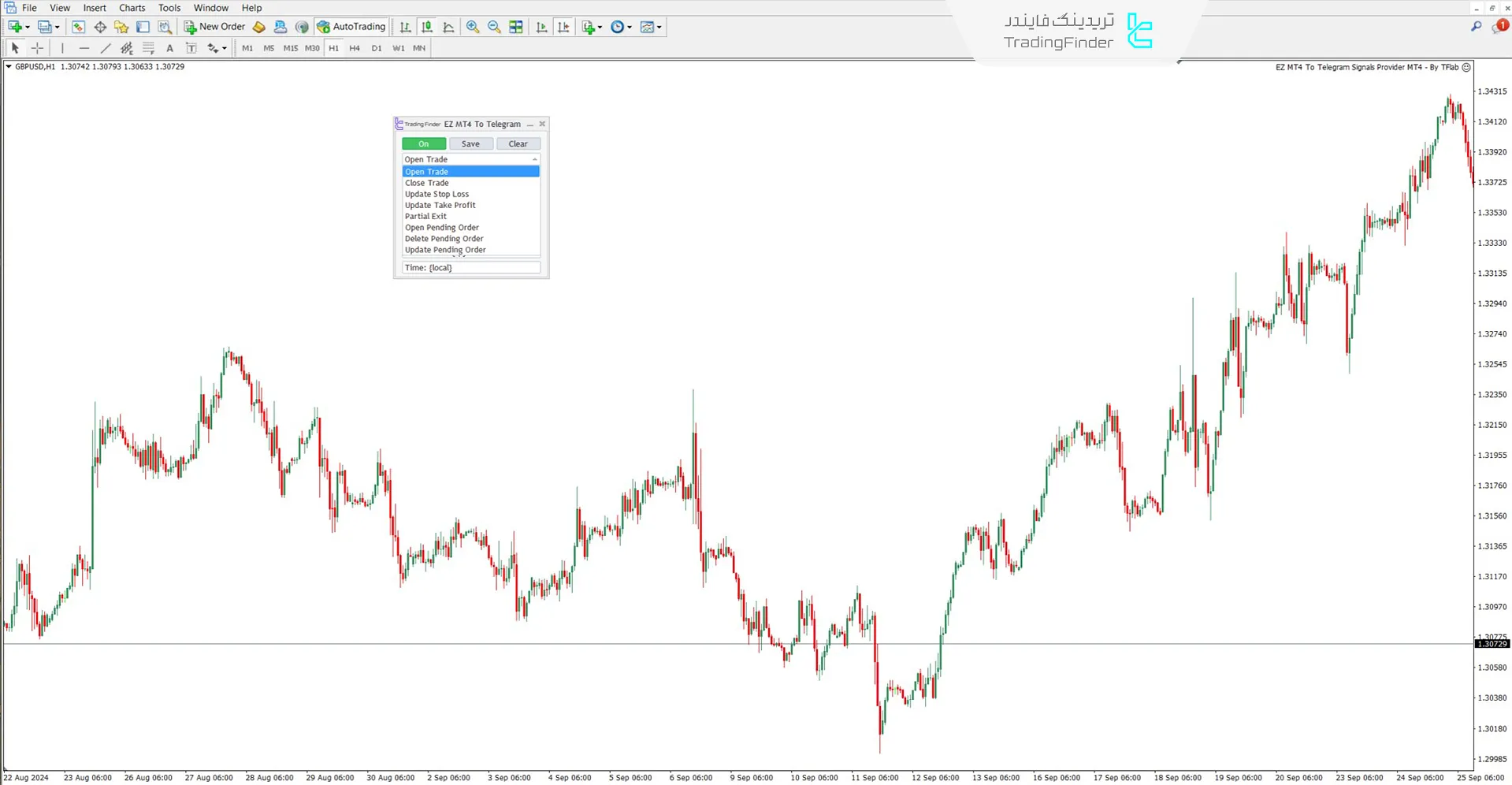This screenshot has height=785, width=1512.
Task: Click the Time {local} text field
Action: click(x=470, y=268)
